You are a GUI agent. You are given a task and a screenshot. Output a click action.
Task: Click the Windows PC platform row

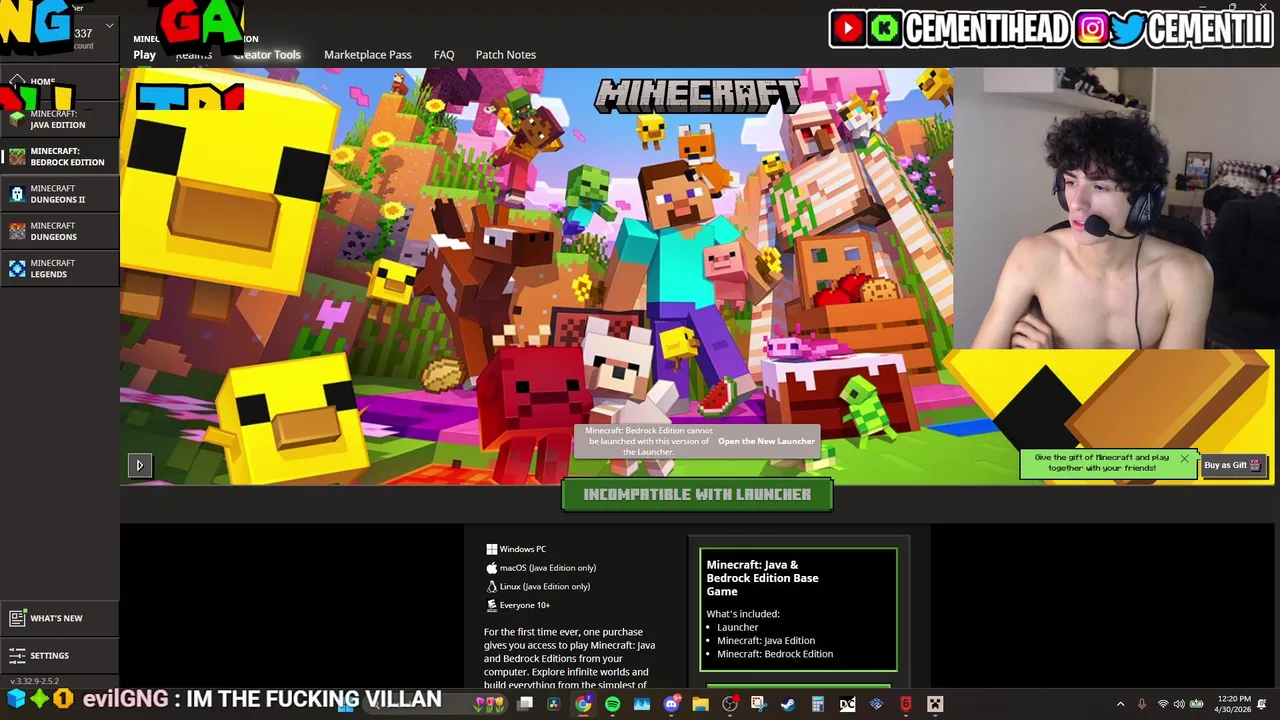[x=516, y=549]
